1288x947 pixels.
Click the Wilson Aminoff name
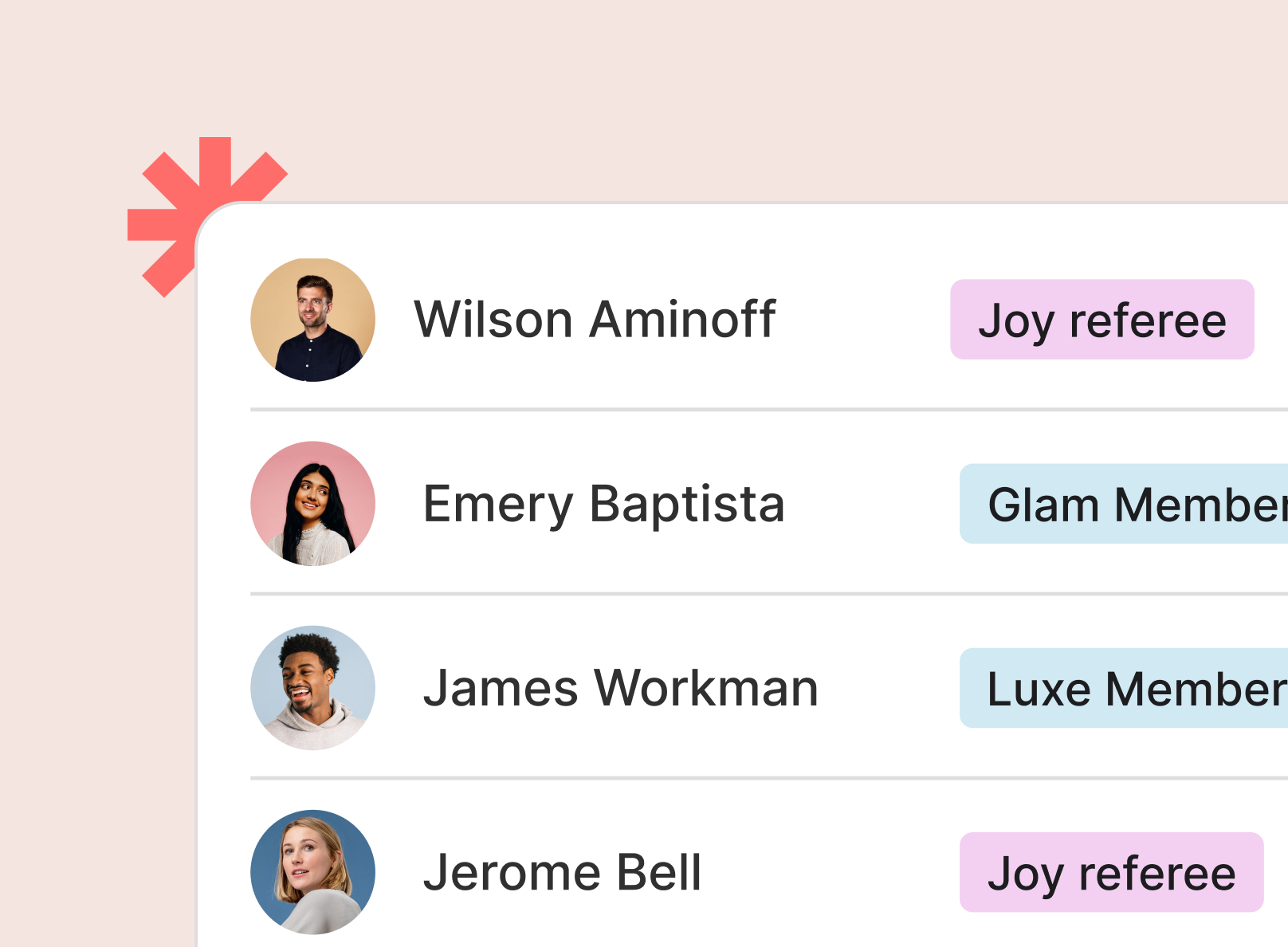coord(595,320)
